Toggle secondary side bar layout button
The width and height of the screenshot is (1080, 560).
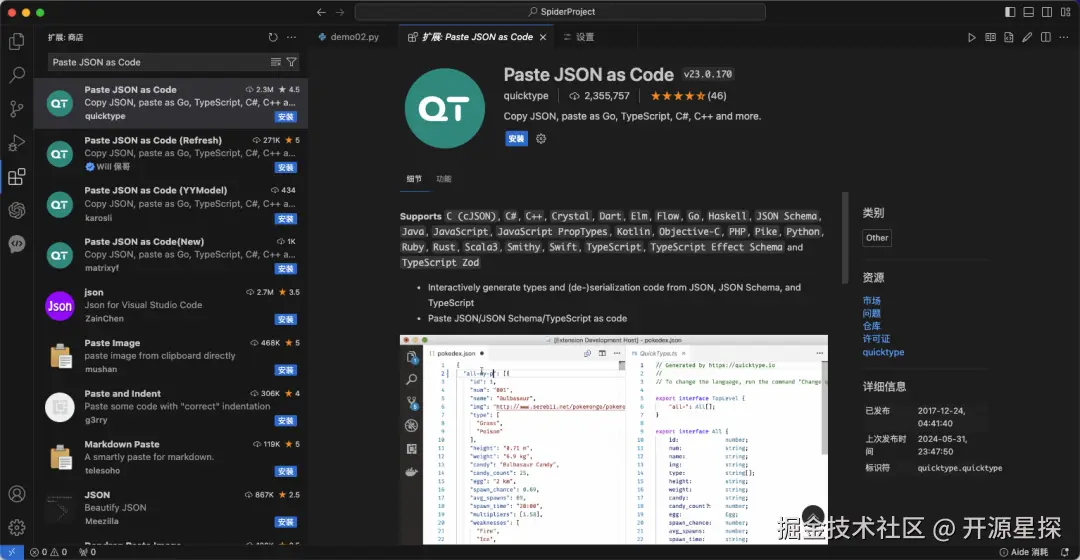click(x=1047, y=12)
